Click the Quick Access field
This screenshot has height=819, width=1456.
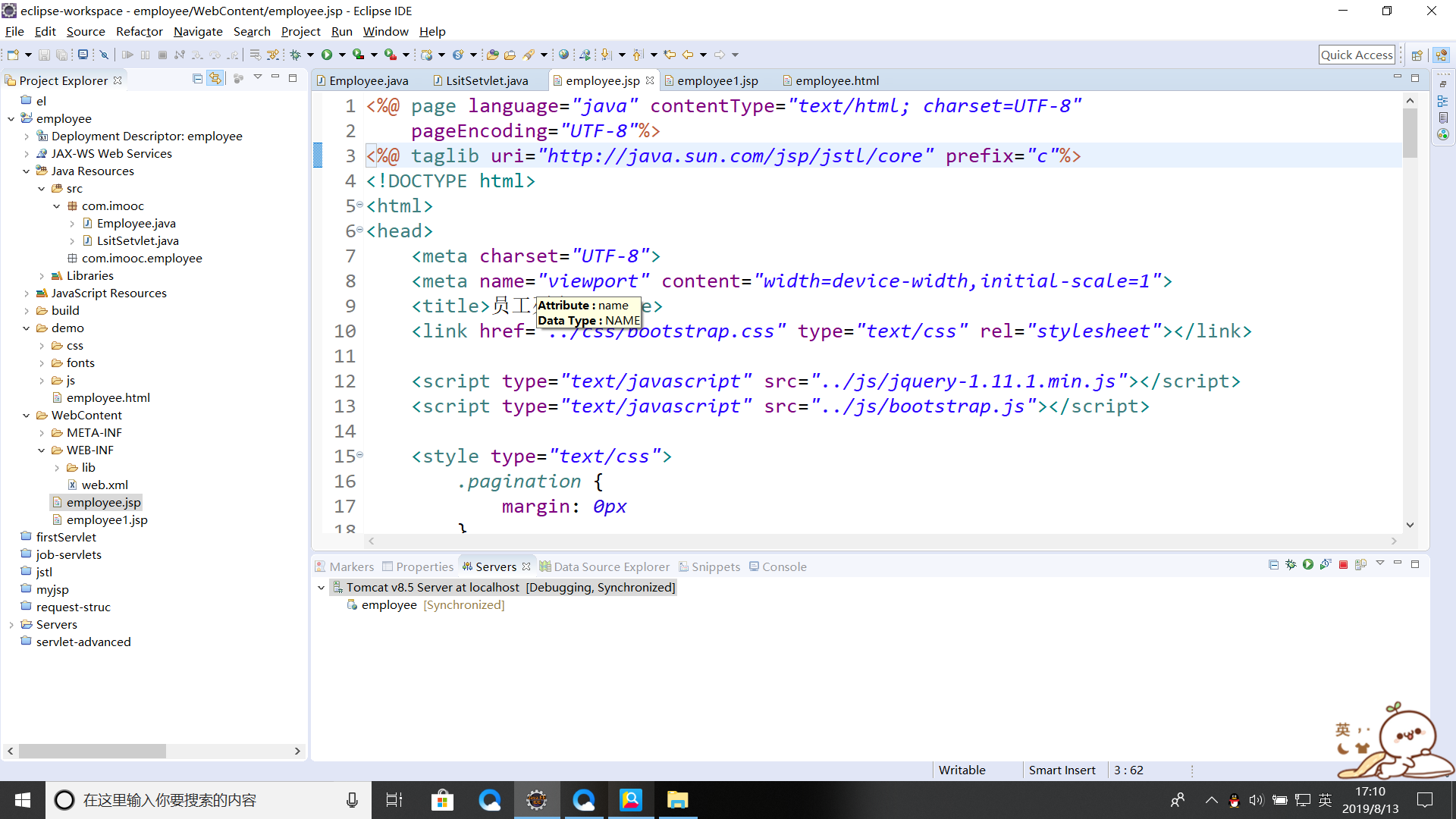point(1356,55)
